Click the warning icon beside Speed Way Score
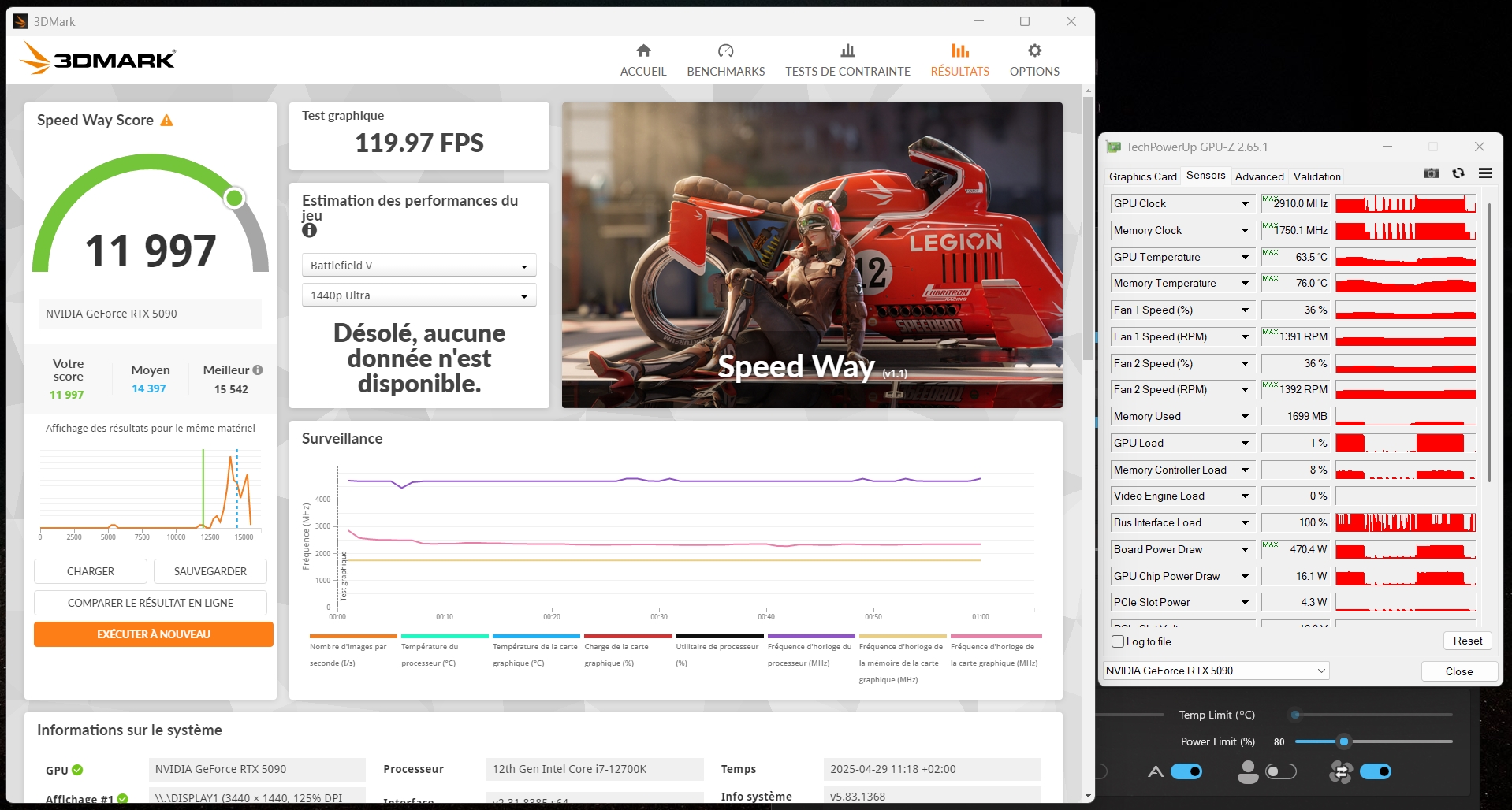This screenshot has height=810, width=1512. tap(166, 121)
